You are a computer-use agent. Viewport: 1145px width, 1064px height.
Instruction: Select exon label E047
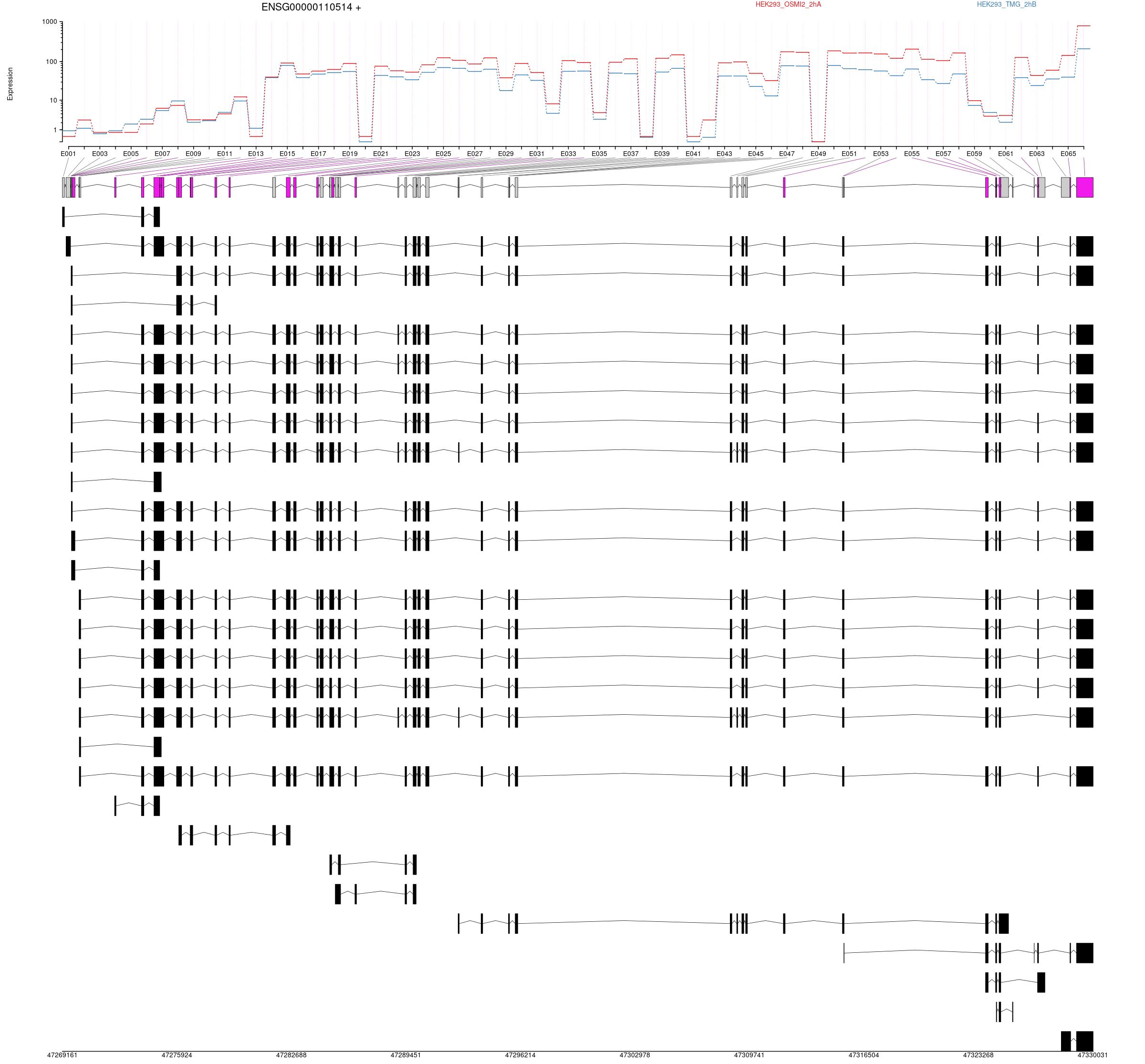click(x=787, y=154)
